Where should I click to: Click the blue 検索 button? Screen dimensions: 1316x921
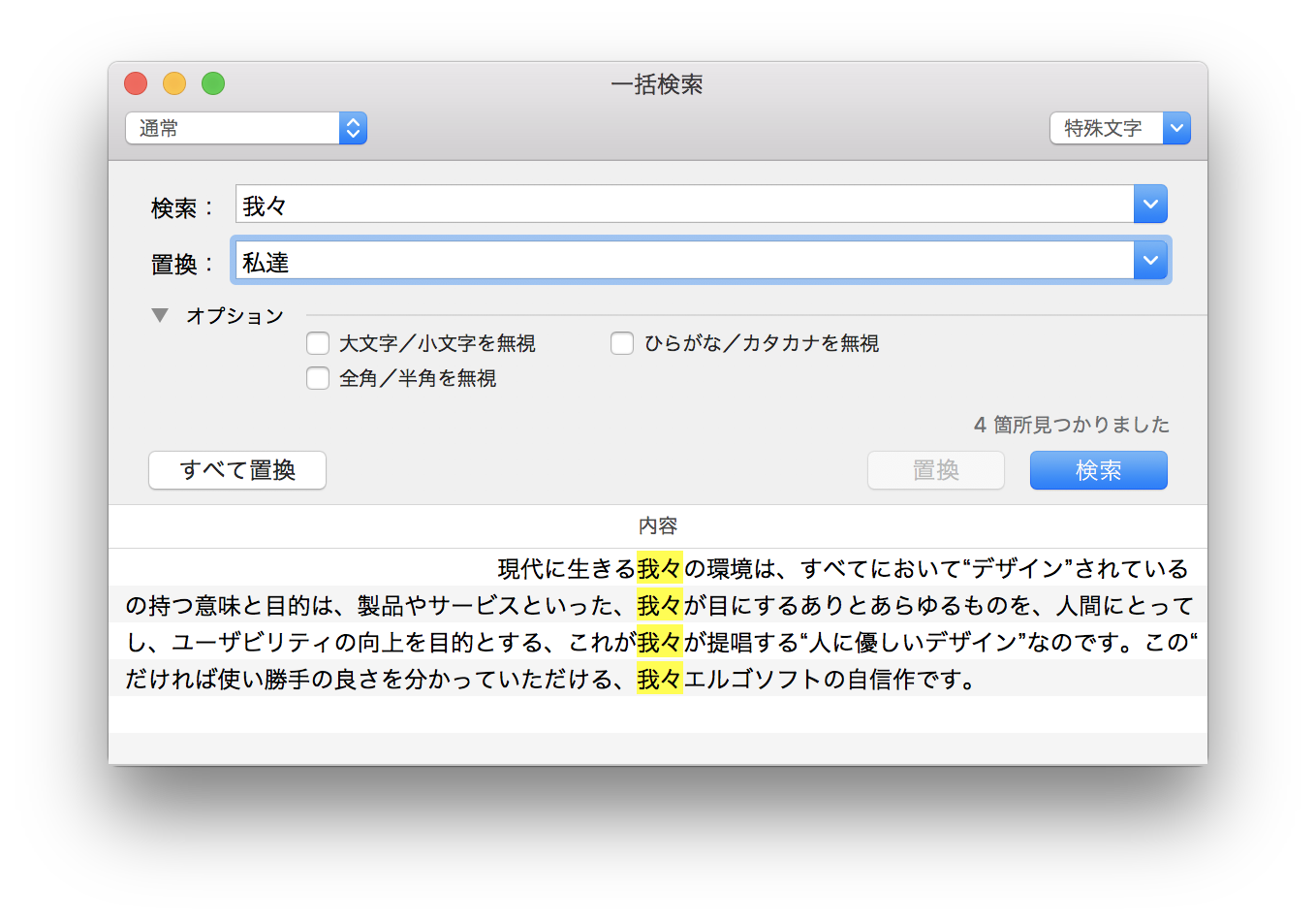click(x=1099, y=470)
